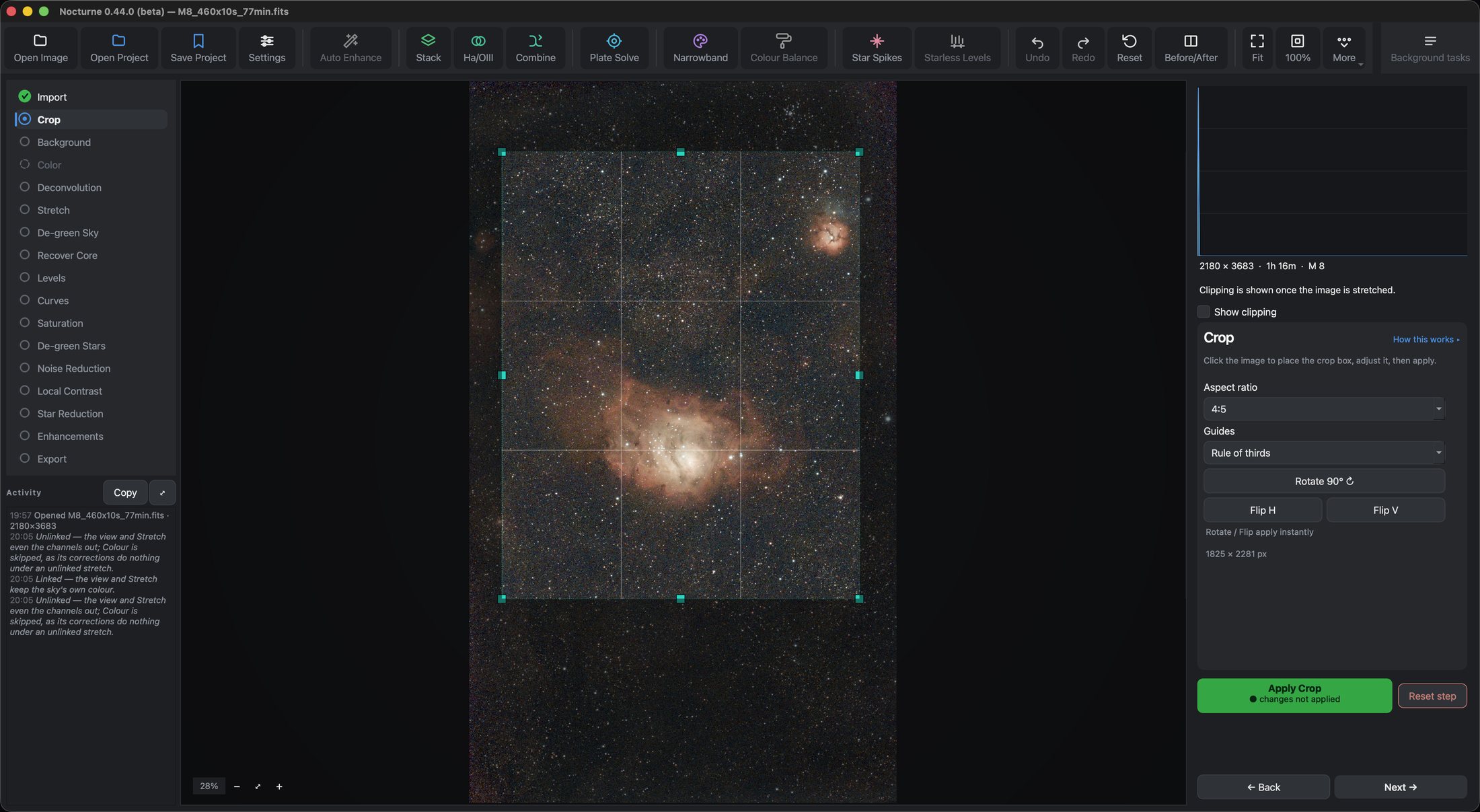Open the Stack tool
Viewport: 1480px width, 812px height.
428,48
